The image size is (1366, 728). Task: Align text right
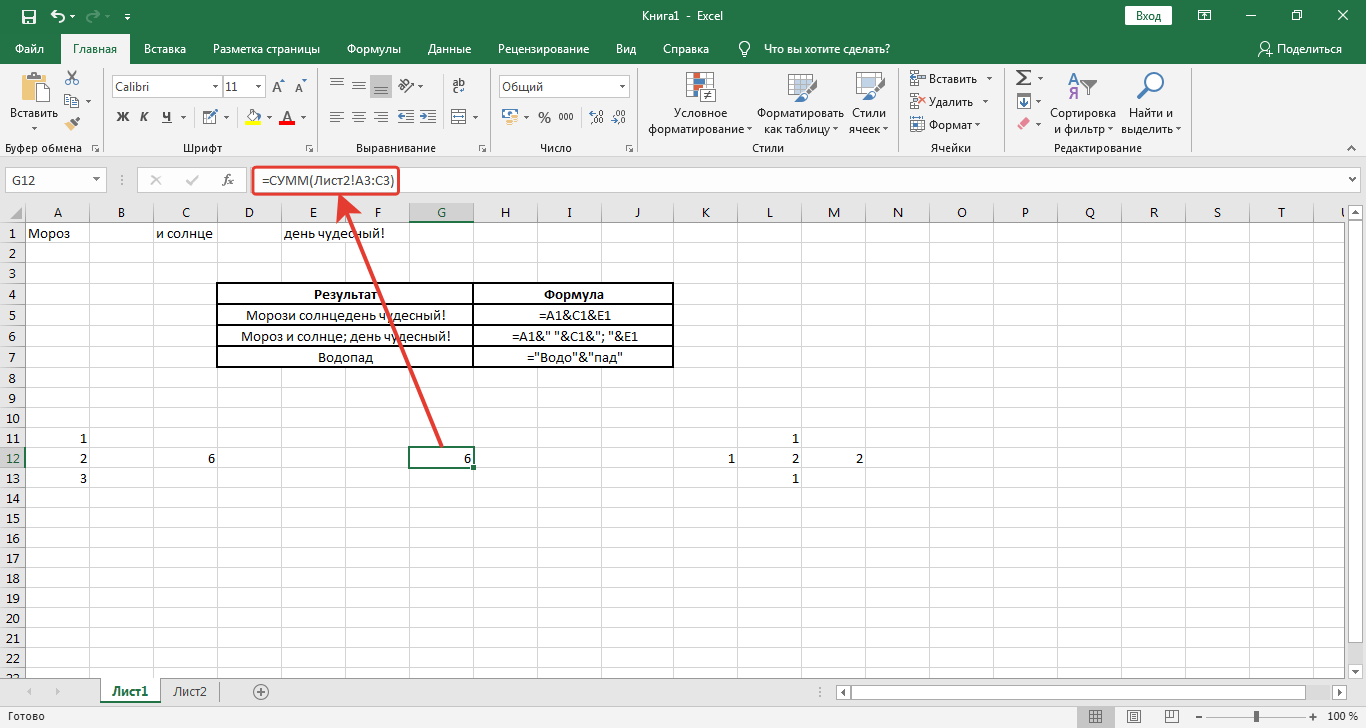tap(380, 117)
